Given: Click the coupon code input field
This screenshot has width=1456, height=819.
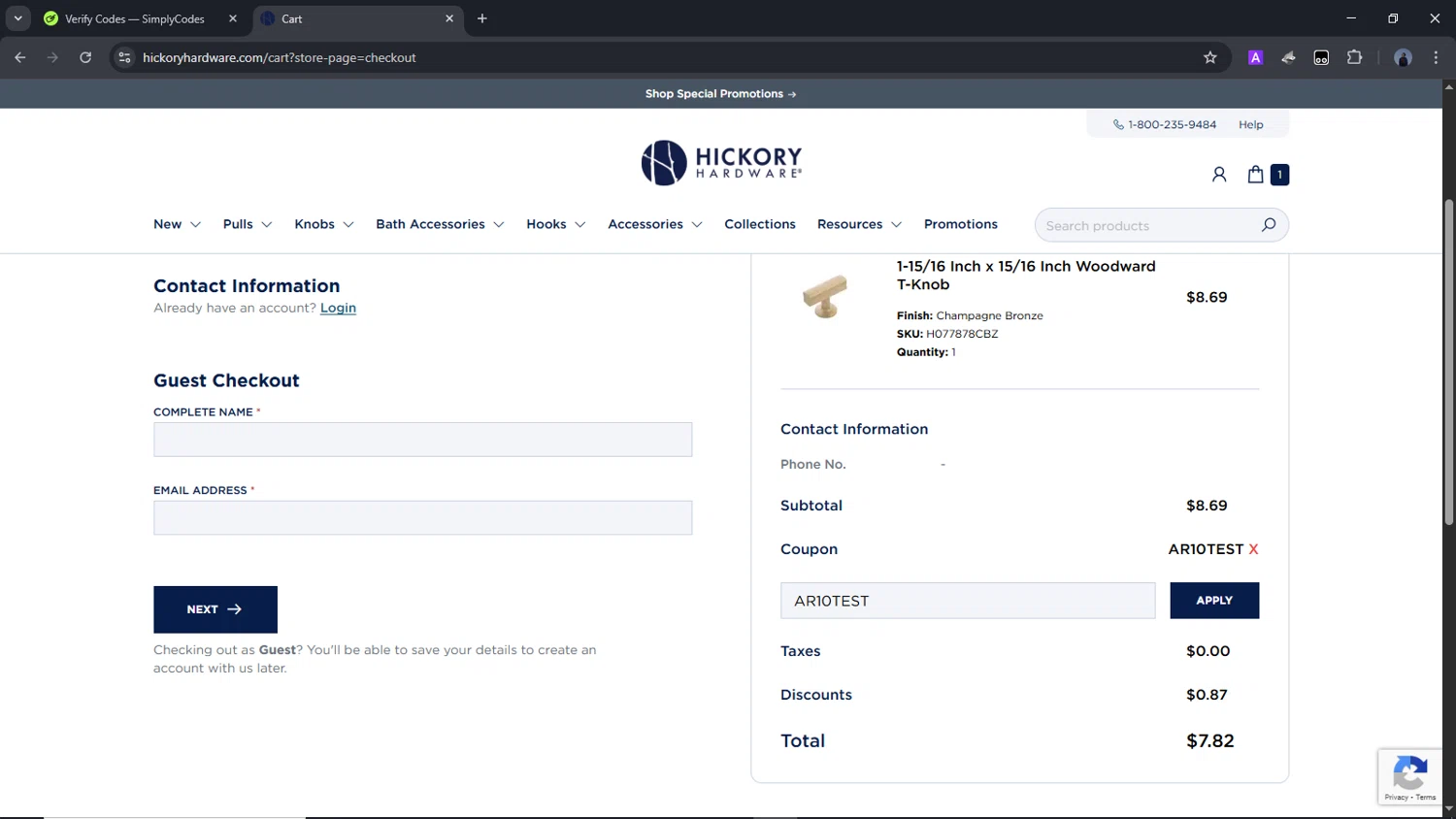Looking at the screenshot, I should coord(968,601).
